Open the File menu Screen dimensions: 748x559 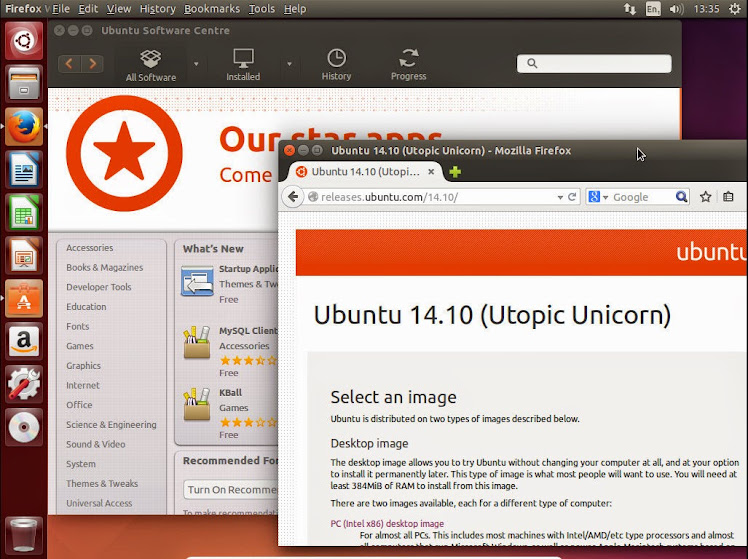(61, 9)
